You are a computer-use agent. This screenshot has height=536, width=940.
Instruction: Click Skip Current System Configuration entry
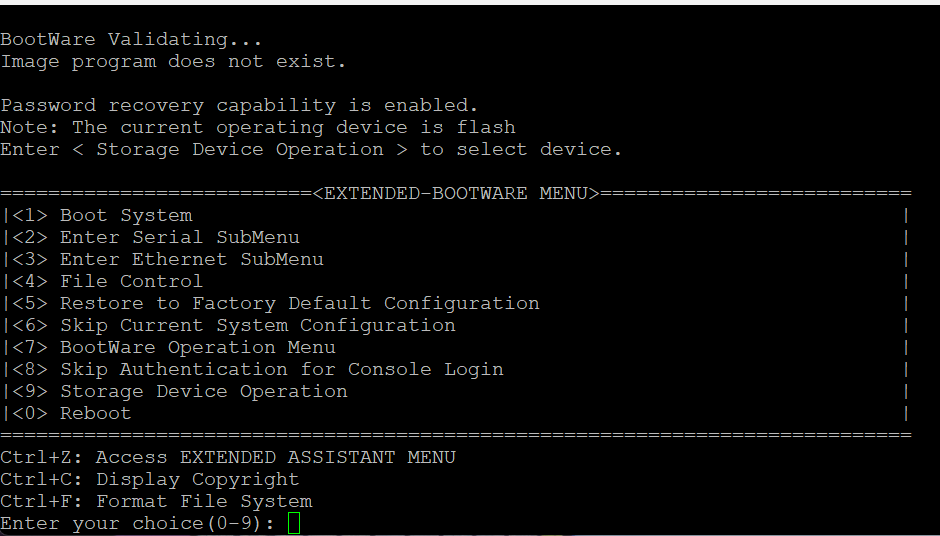[257, 325]
